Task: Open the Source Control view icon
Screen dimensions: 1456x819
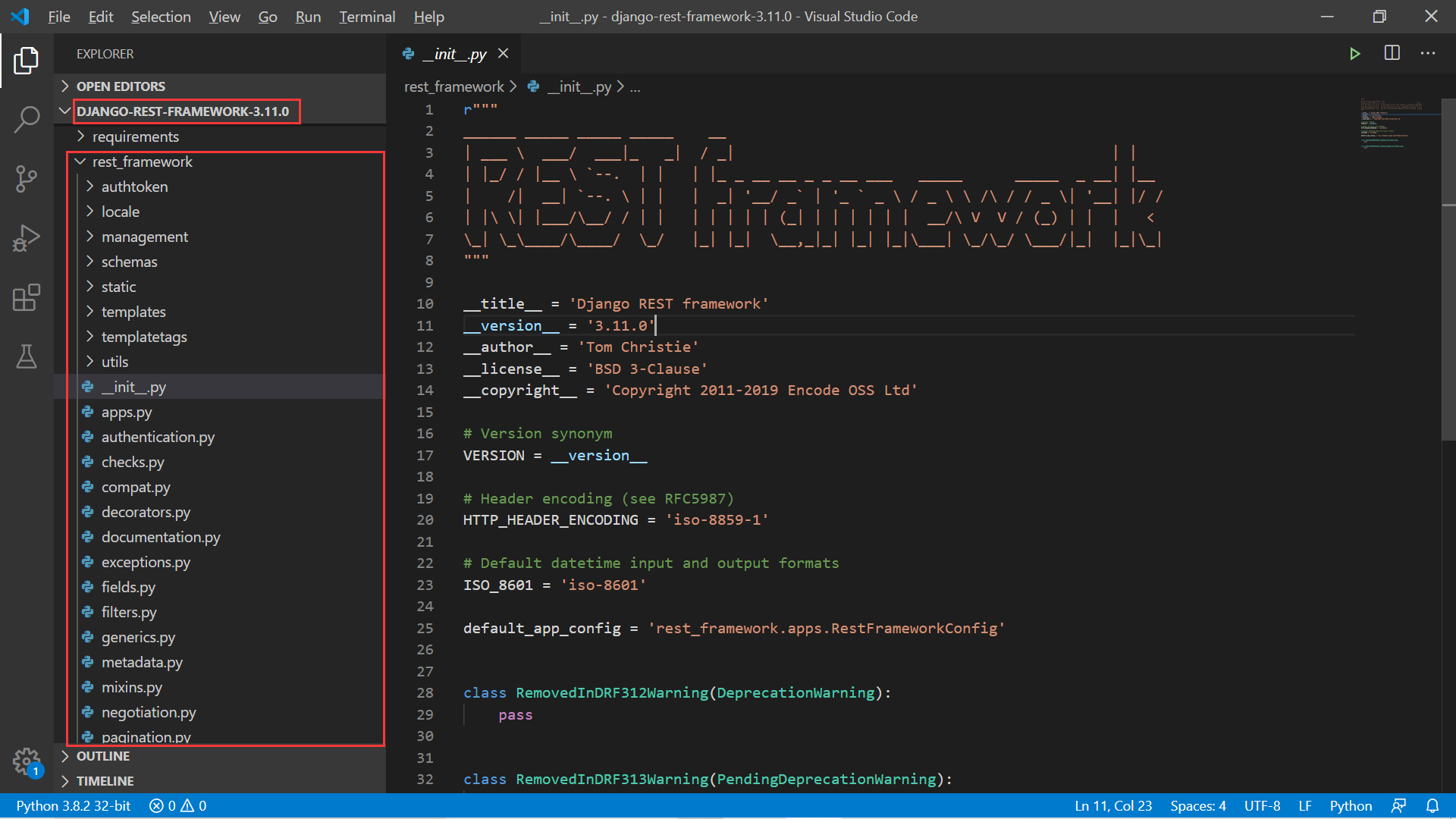Action: [27, 178]
